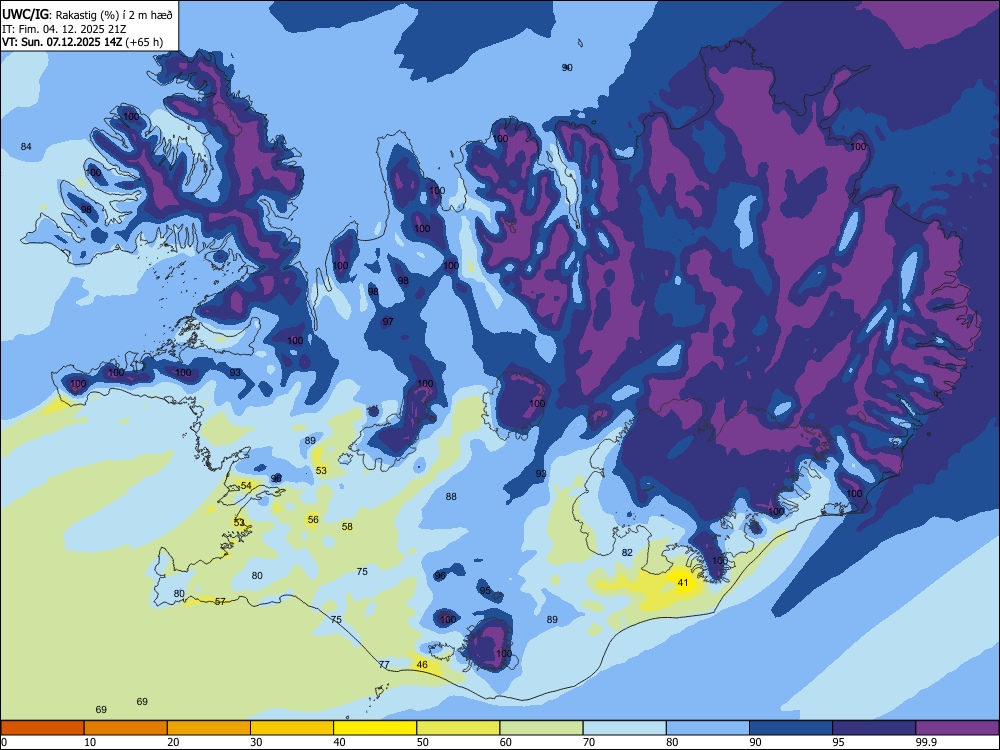The width and height of the screenshot is (1000, 750).
Task: Select the 10–20 orange legend color block
Action: 126,728
